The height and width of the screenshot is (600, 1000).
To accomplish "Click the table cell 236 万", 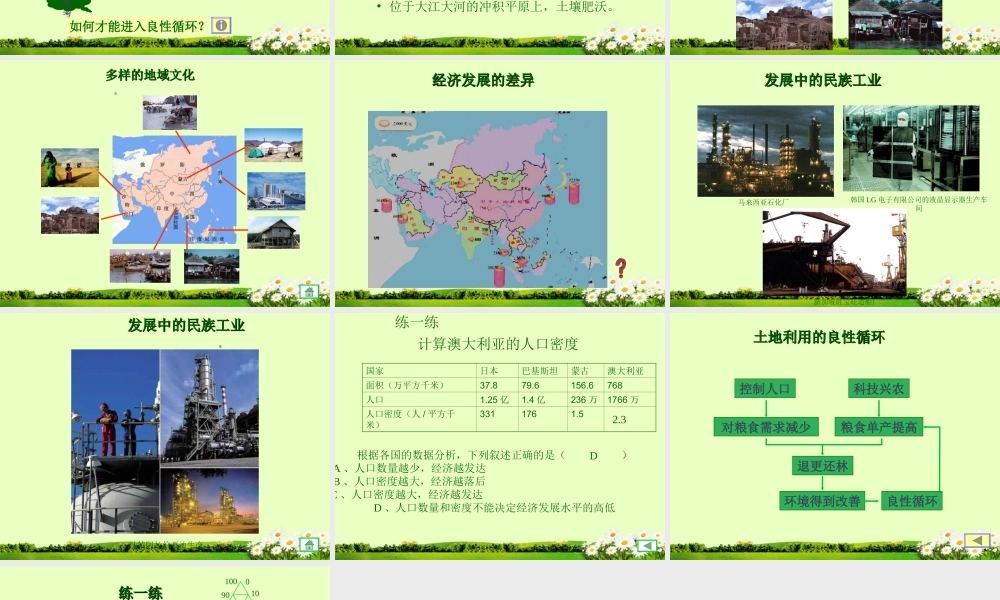I will coord(584,400).
